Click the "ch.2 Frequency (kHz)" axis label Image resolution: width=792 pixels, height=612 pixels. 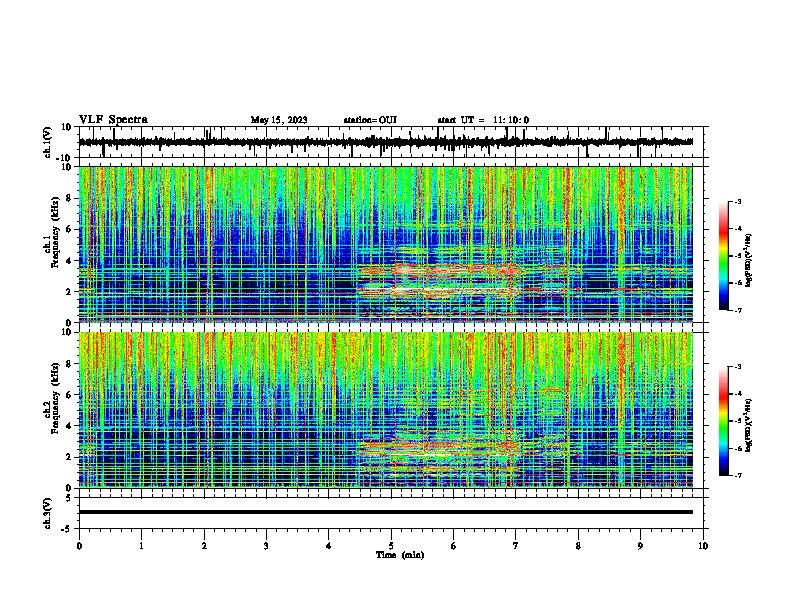click(52, 398)
